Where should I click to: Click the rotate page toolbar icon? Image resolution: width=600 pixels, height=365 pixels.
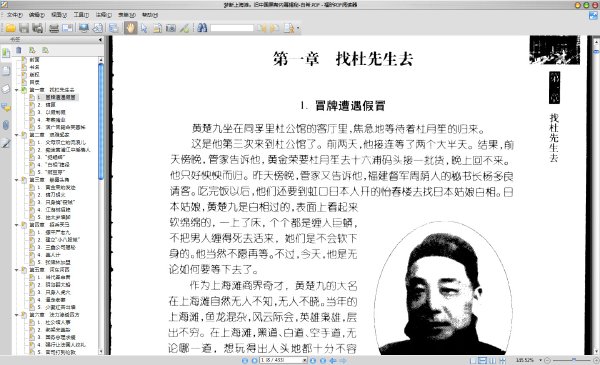coord(98,28)
